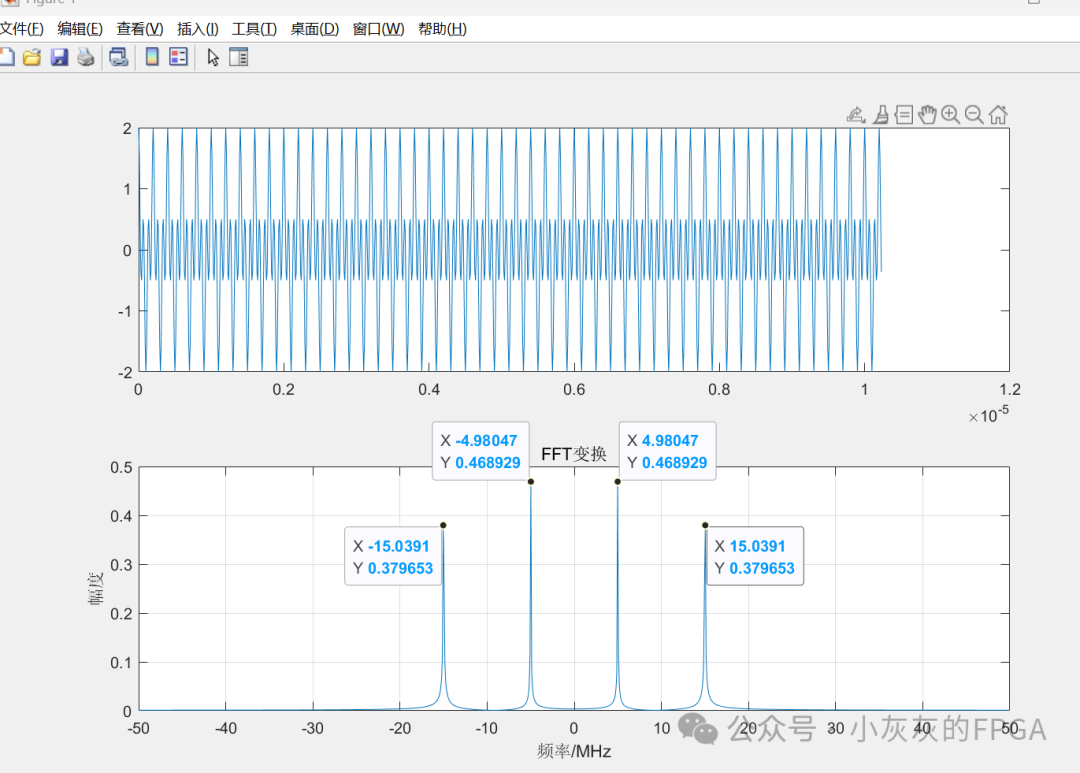Viewport: 1080px width, 773px height.
Task: Click the 'FFT变换' plot title
Action: coord(574,454)
